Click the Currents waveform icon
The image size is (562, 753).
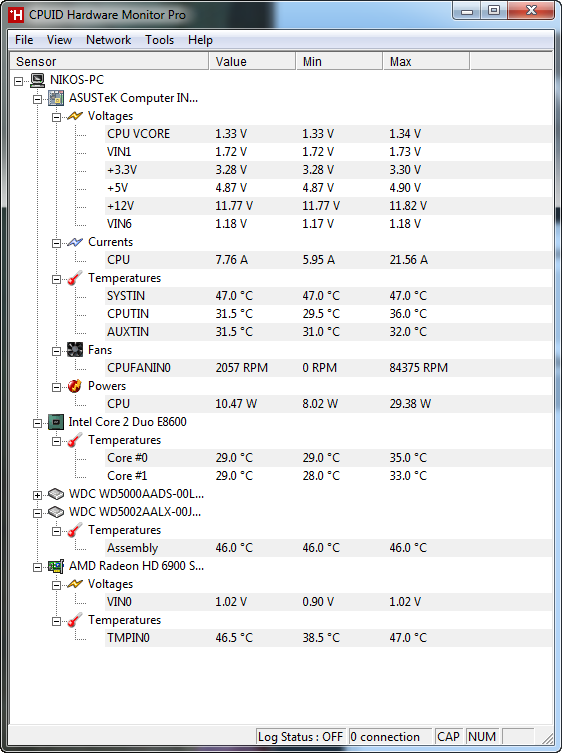click(x=75, y=242)
